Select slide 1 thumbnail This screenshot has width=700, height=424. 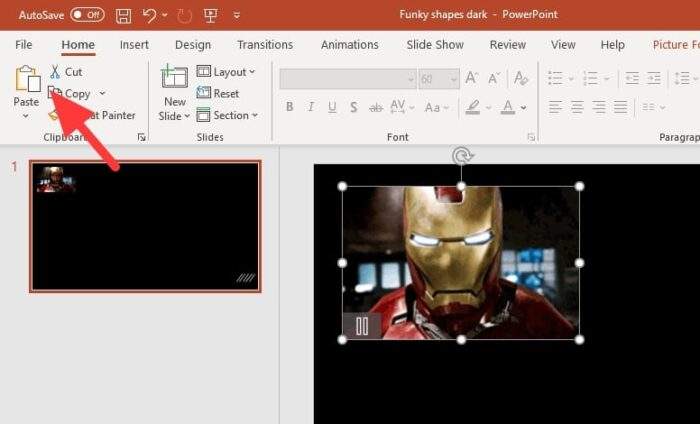(x=146, y=227)
